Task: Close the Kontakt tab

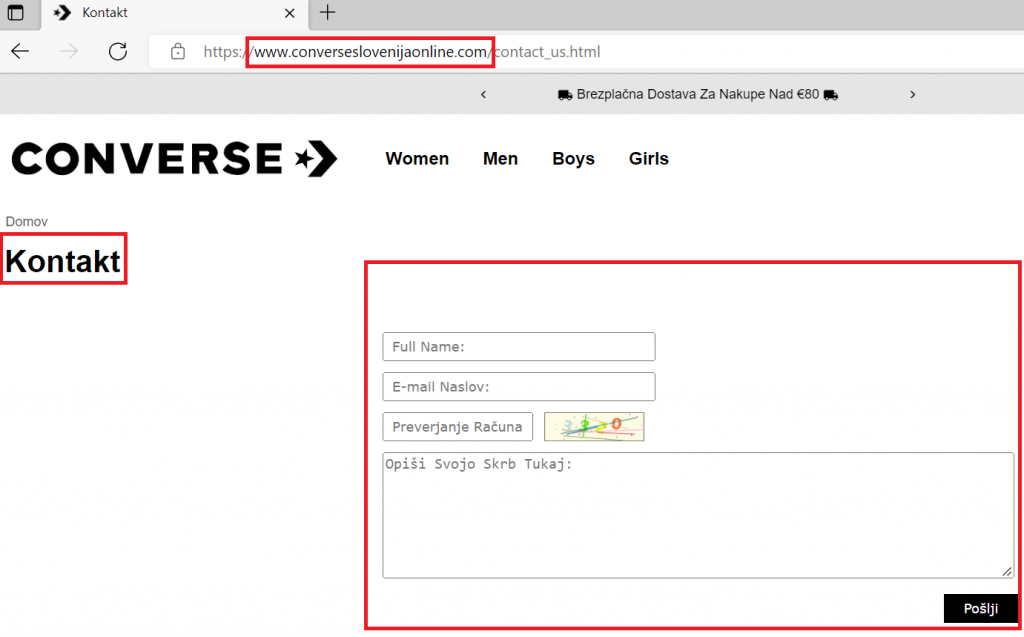Action: (291, 13)
